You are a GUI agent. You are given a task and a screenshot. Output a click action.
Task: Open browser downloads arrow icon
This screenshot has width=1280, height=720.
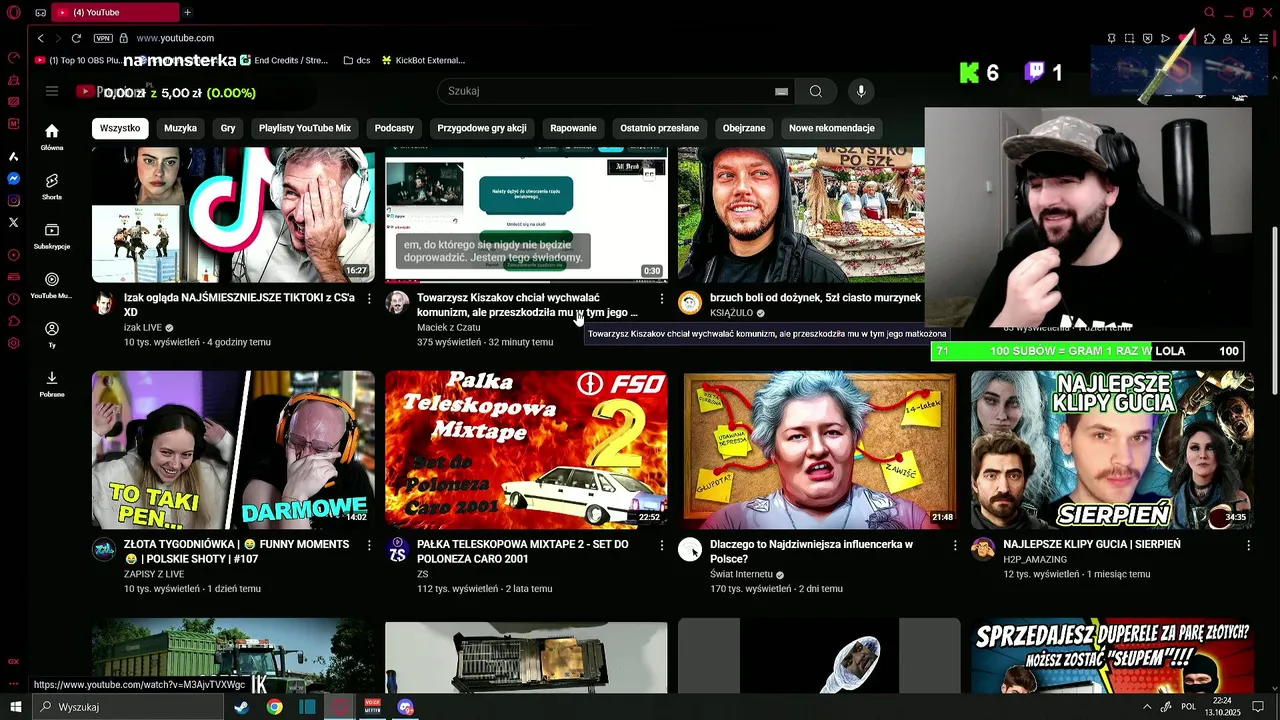tap(1245, 38)
